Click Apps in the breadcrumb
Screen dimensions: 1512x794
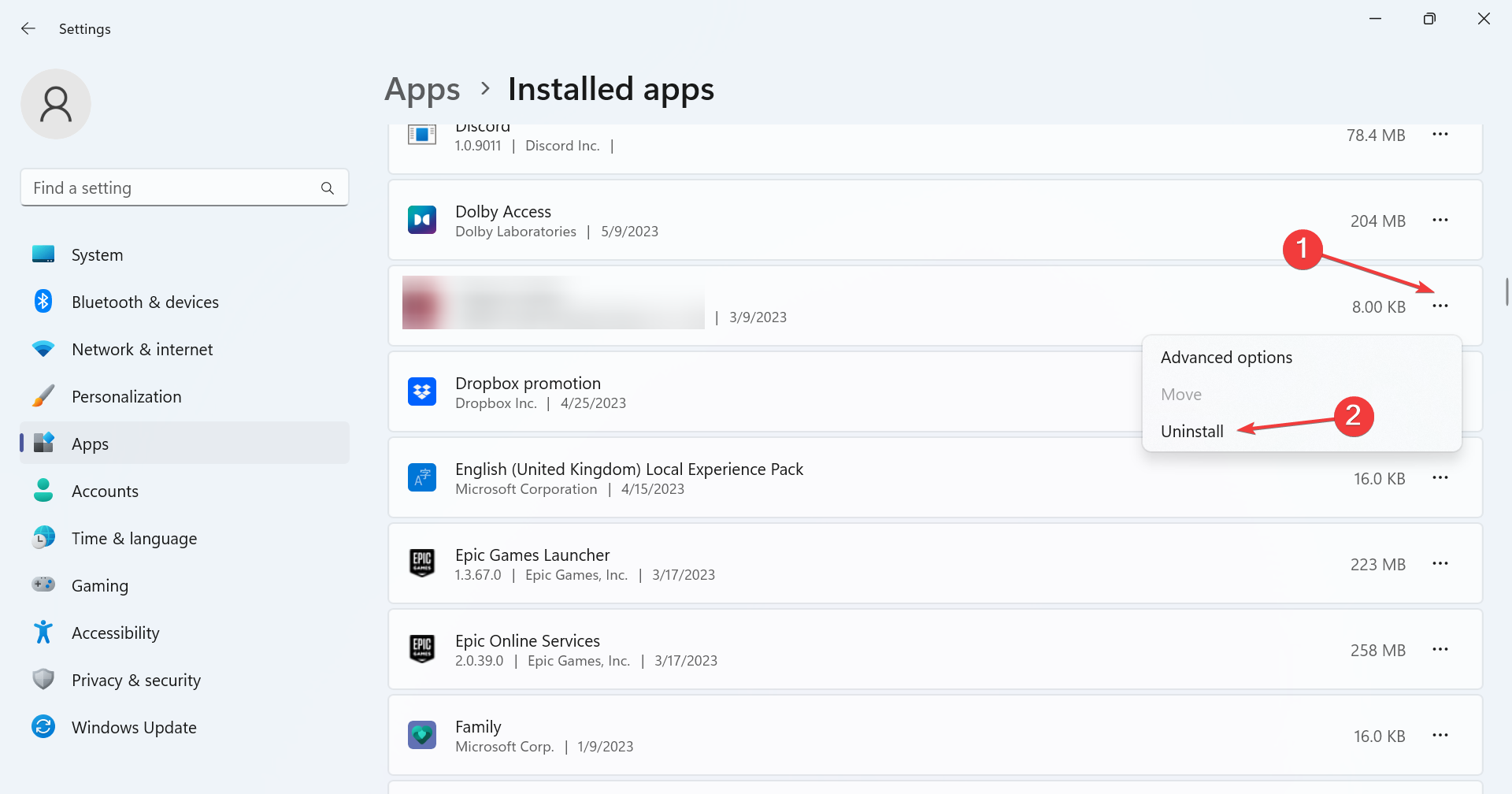(x=422, y=90)
